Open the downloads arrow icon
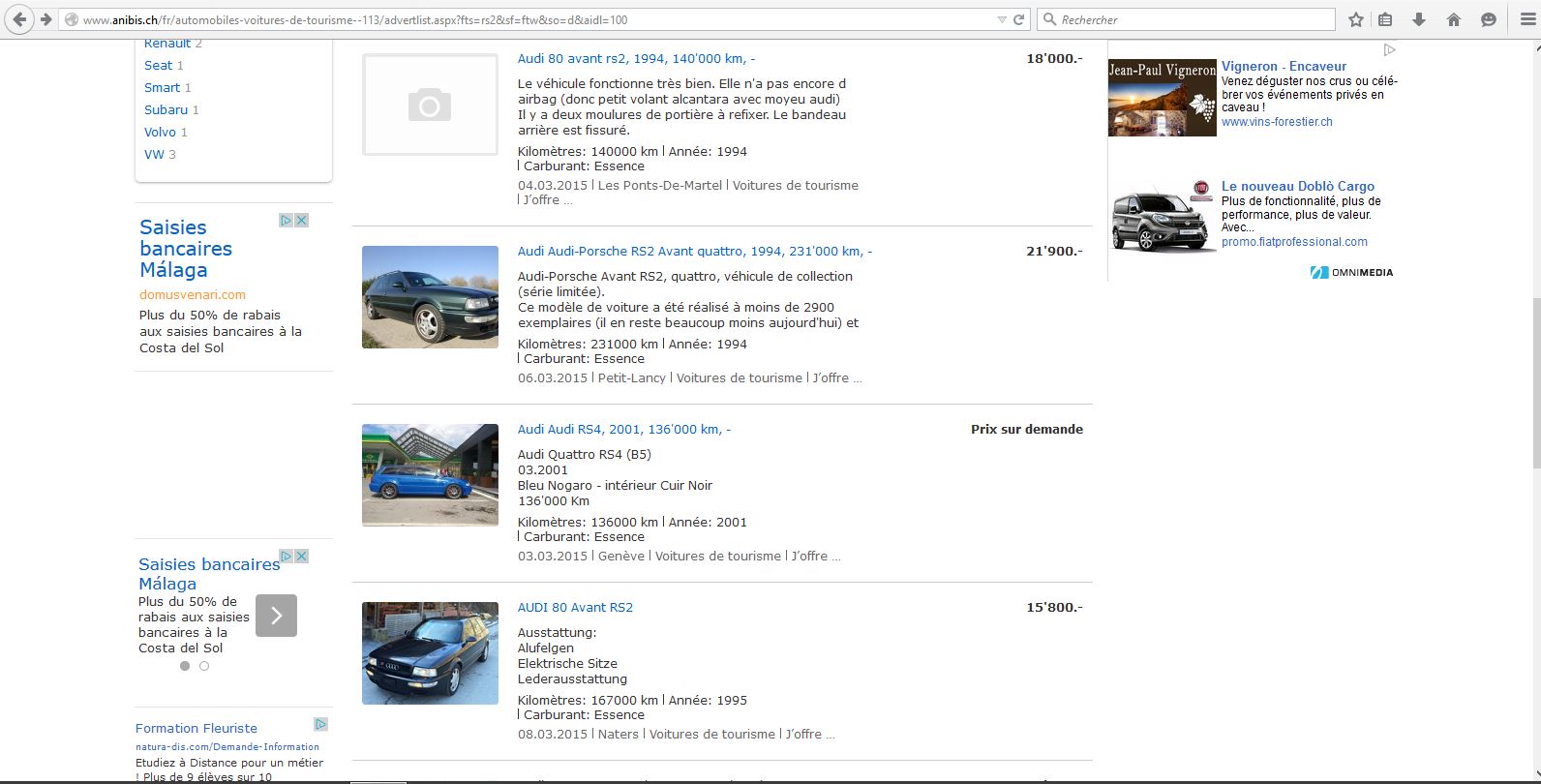 pos(1419,19)
